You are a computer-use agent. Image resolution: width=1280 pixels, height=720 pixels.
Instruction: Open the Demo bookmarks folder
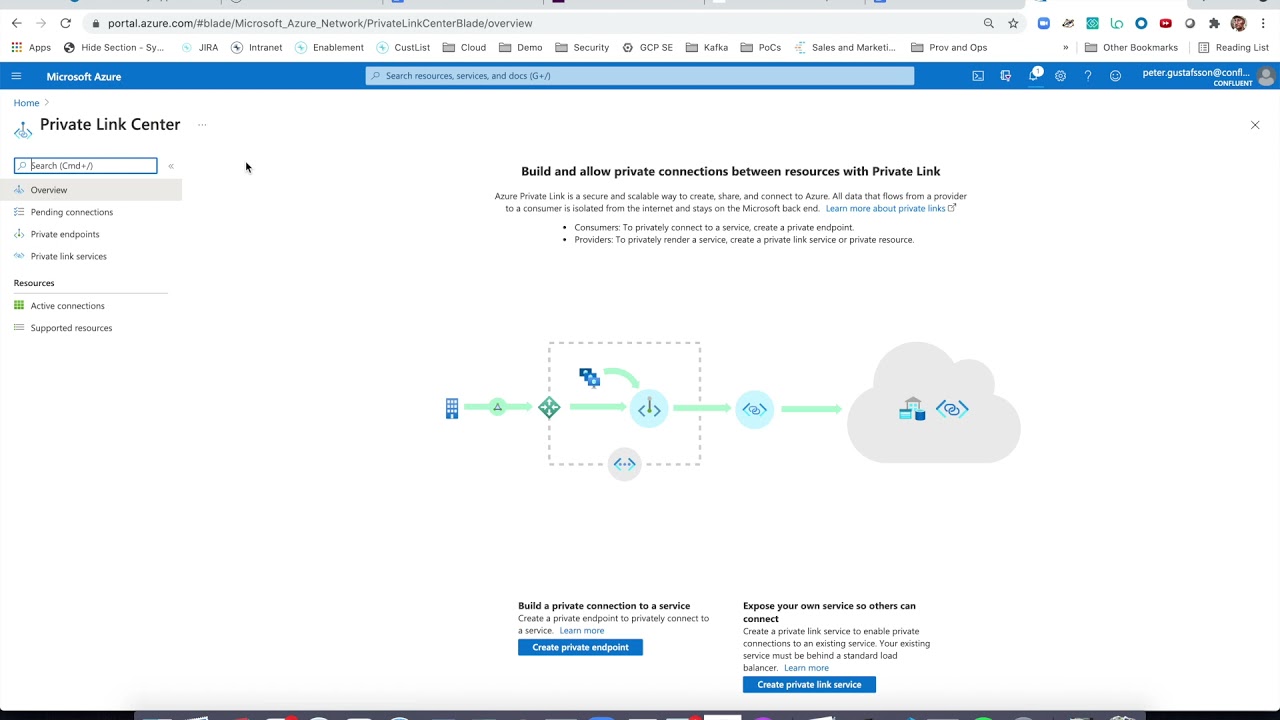pyautogui.click(x=520, y=47)
